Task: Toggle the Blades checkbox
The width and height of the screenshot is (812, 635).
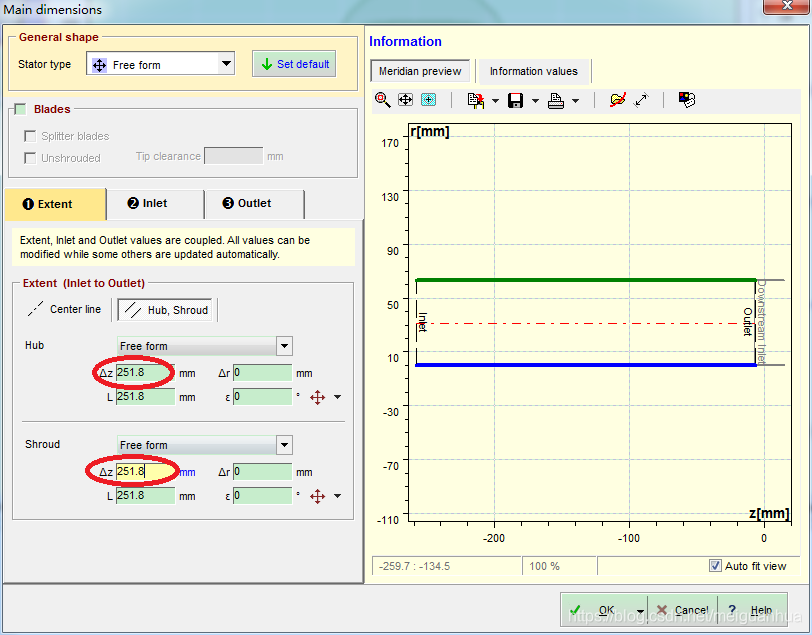Action: (20, 109)
